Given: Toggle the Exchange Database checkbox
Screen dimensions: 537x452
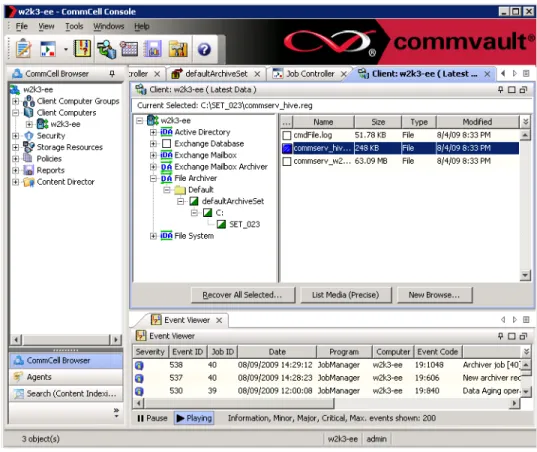Looking at the screenshot, I should [166, 144].
